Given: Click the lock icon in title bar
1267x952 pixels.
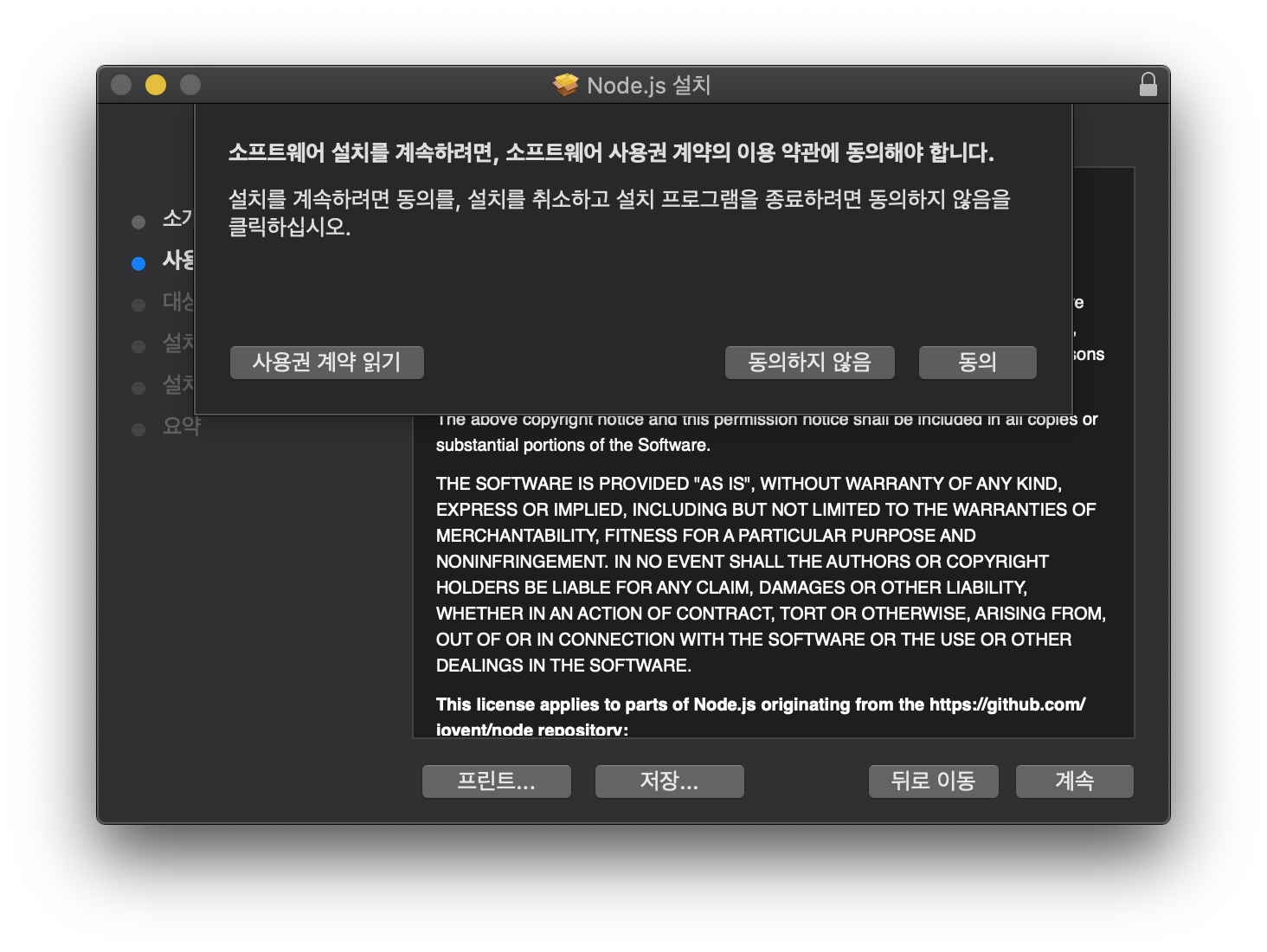Looking at the screenshot, I should click(1148, 84).
